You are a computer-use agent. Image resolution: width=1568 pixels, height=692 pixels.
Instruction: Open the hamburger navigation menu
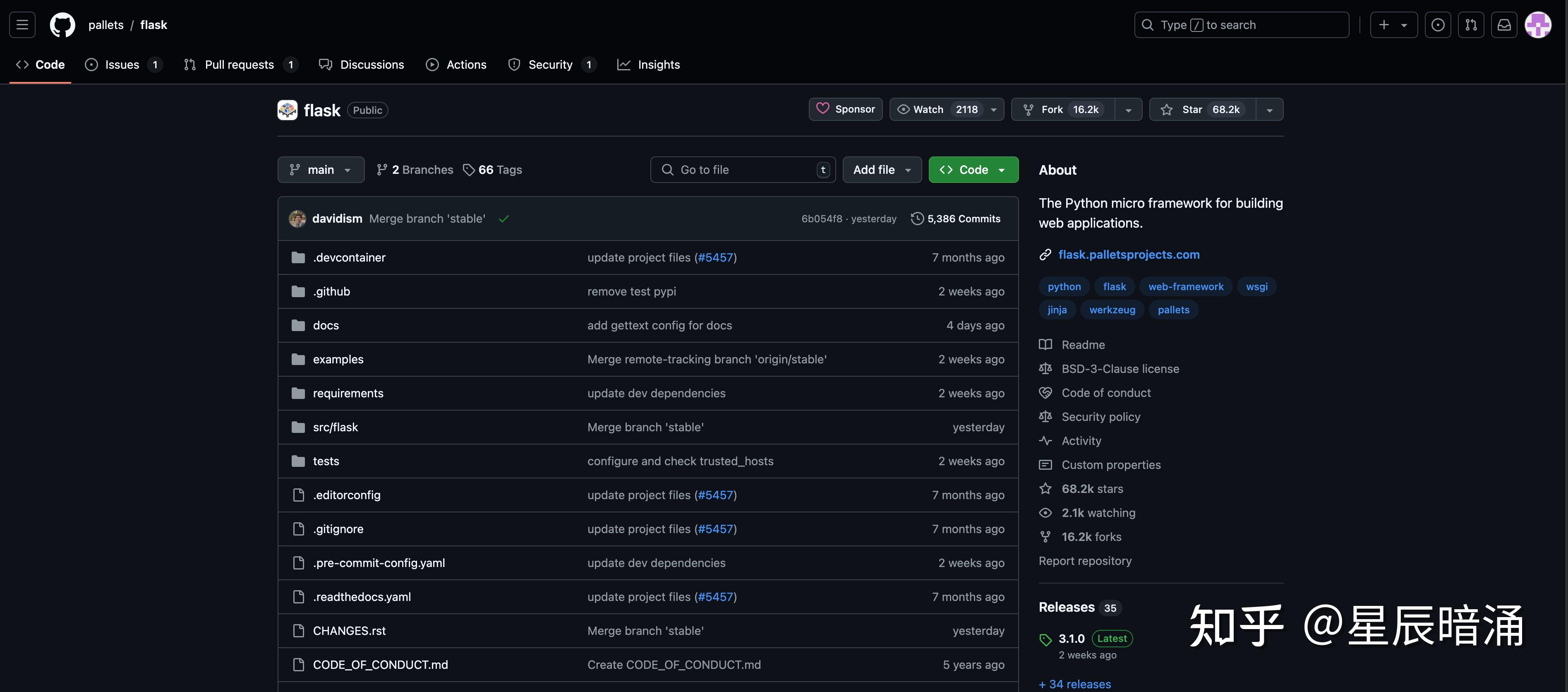[22, 25]
